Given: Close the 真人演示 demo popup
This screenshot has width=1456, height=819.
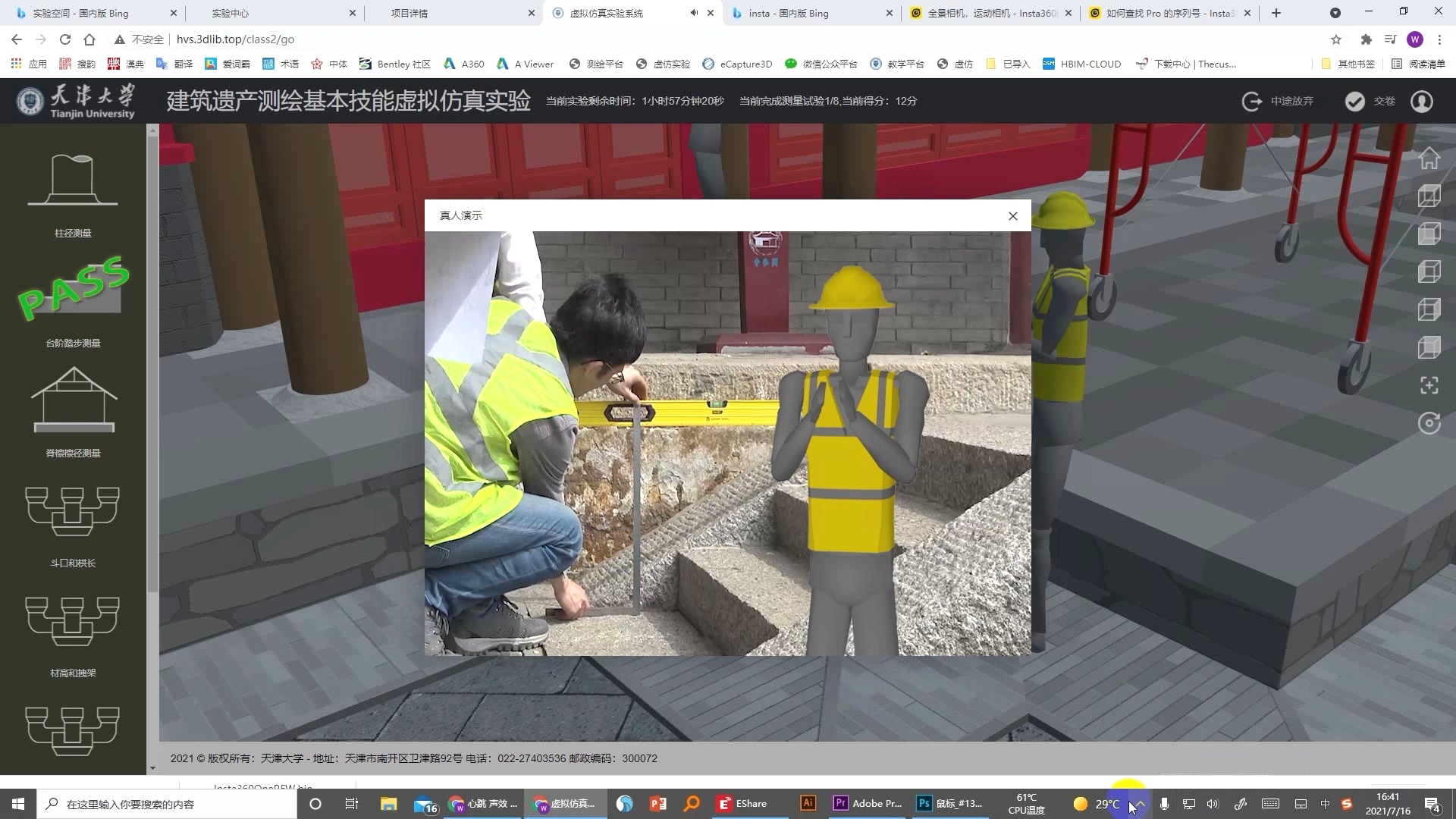Looking at the screenshot, I should point(1012,216).
